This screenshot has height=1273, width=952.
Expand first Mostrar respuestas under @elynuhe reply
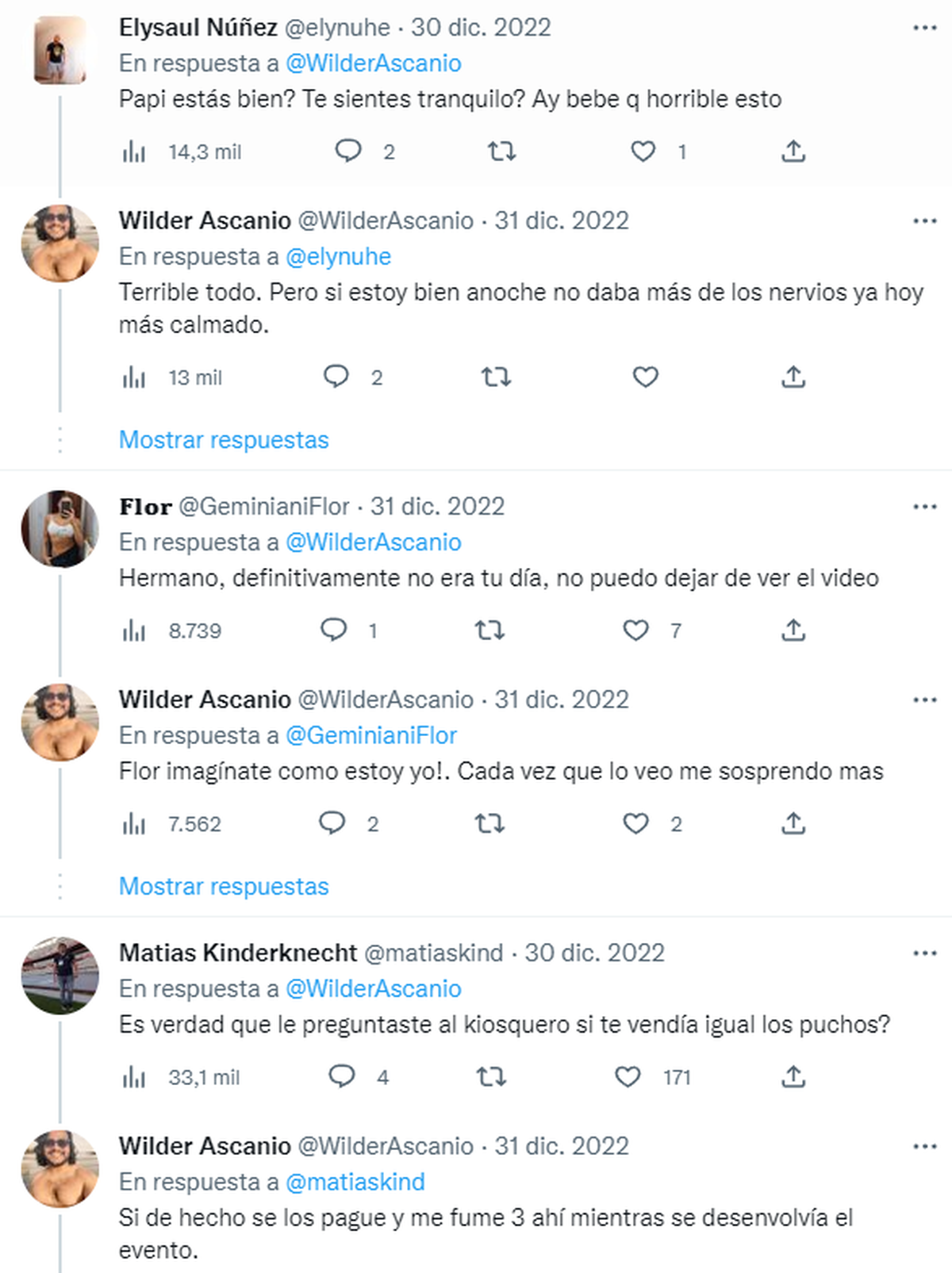(x=224, y=439)
